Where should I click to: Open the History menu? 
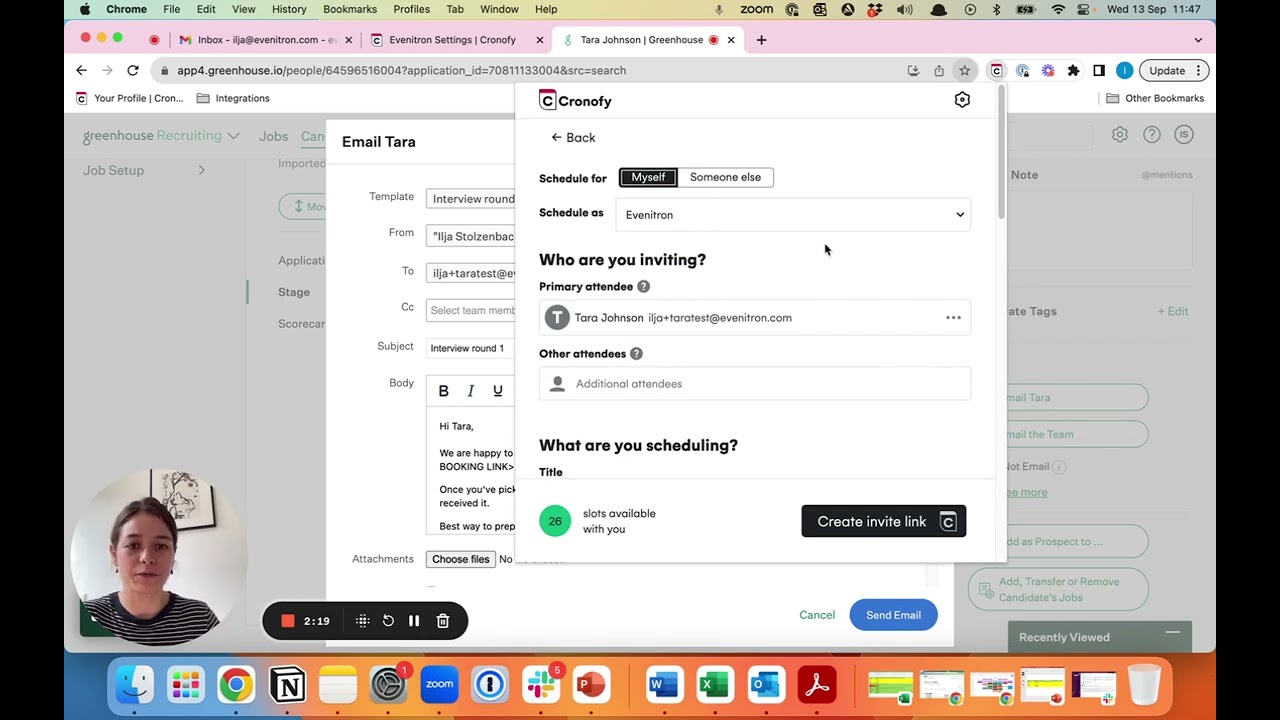tap(289, 9)
